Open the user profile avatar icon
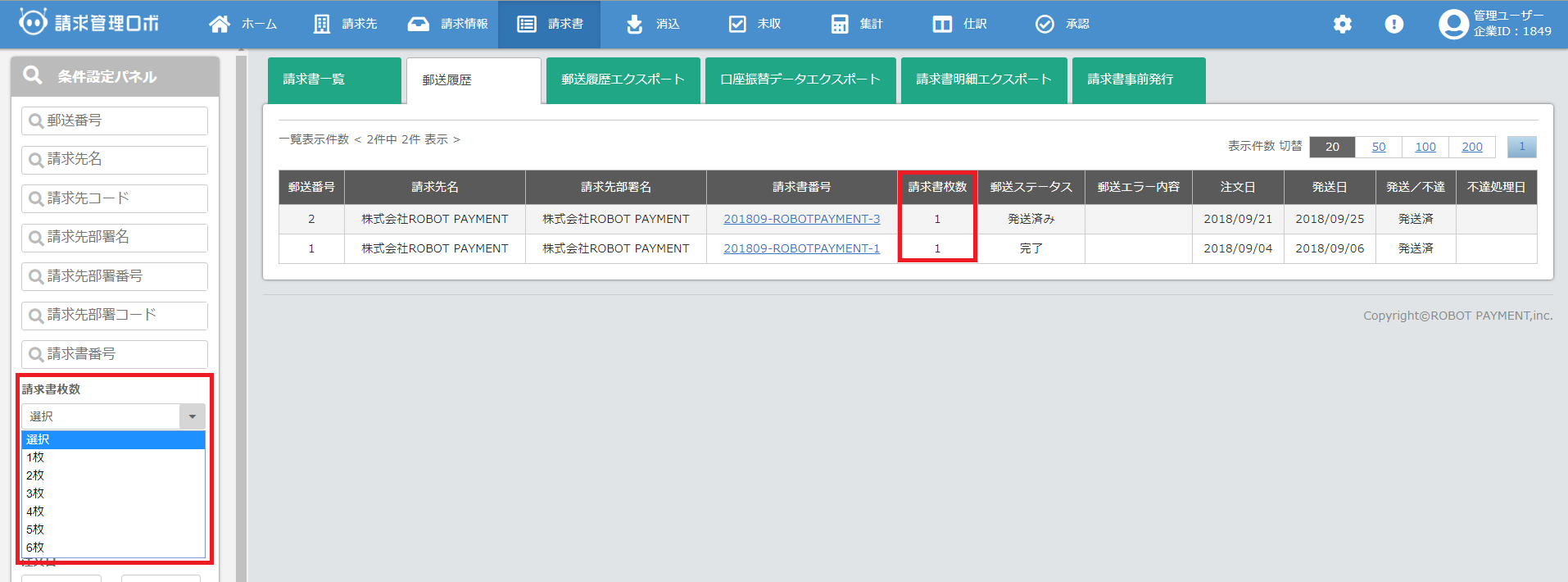Screen dimensions: 1568x582 point(1453,25)
